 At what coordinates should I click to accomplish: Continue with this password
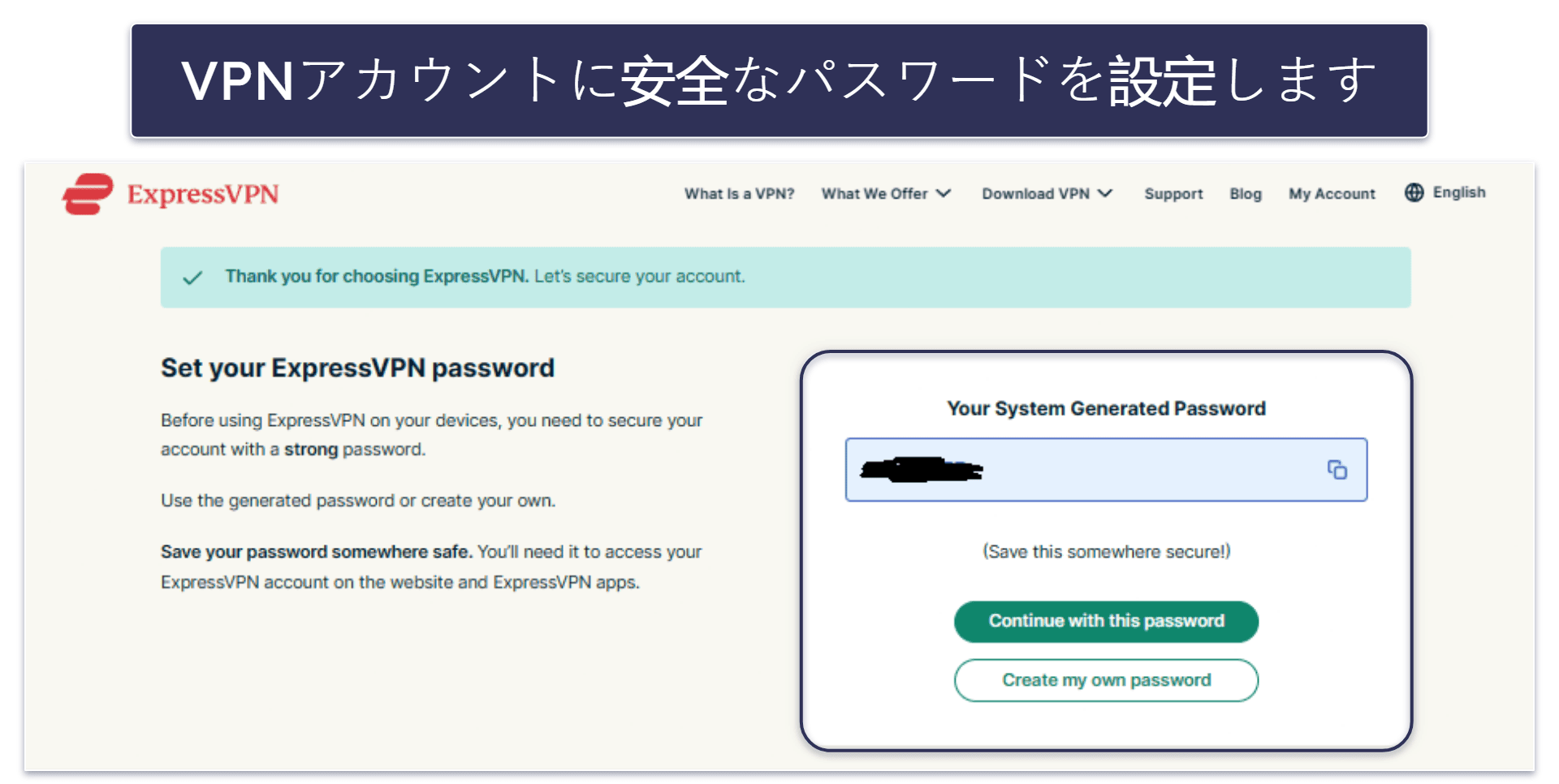pyautogui.click(x=1106, y=622)
